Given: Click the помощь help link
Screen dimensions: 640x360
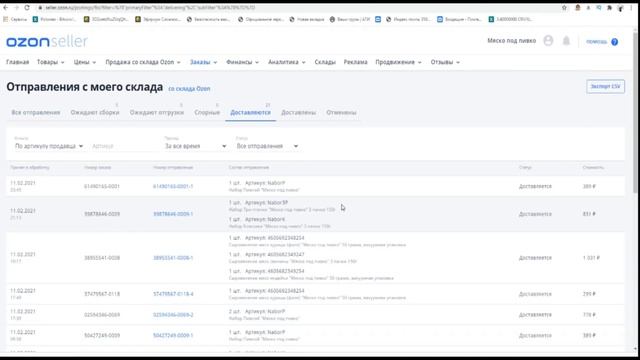Looking at the screenshot, I should point(597,42).
